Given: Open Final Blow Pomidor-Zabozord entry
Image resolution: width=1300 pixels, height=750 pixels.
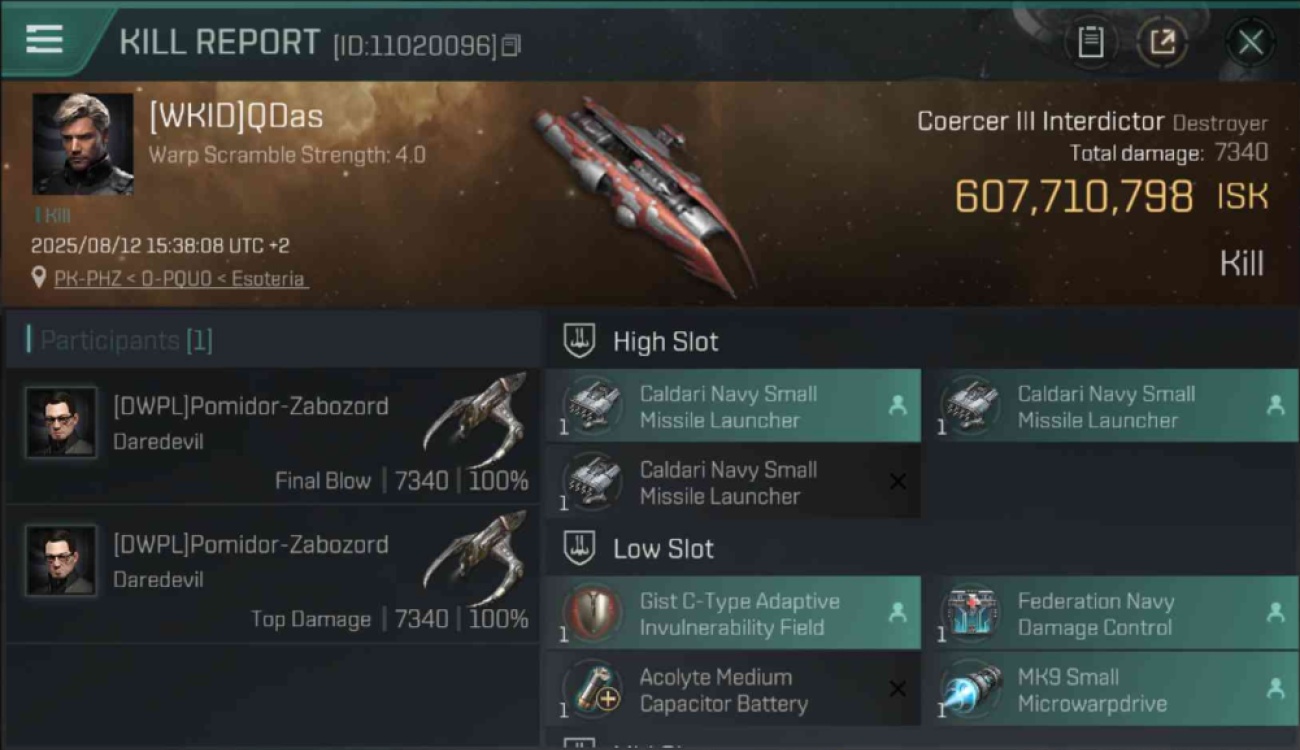Looking at the screenshot, I should coord(273,435).
